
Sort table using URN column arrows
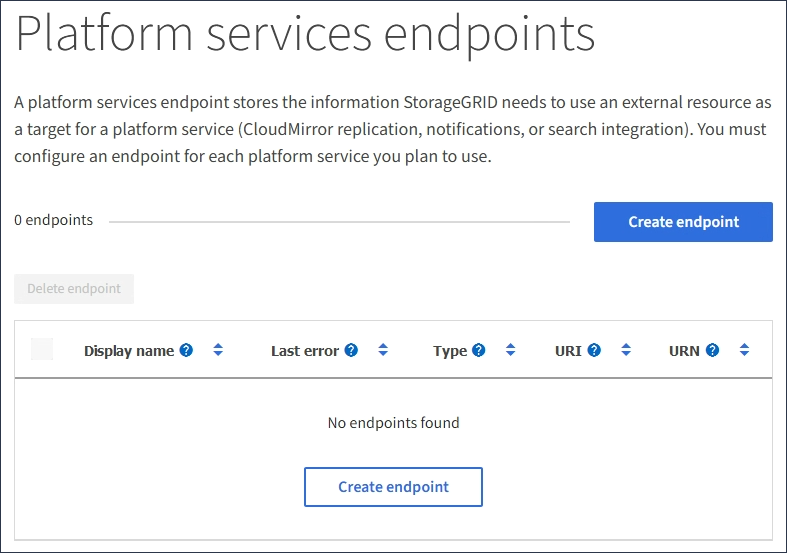click(x=744, y=351)
